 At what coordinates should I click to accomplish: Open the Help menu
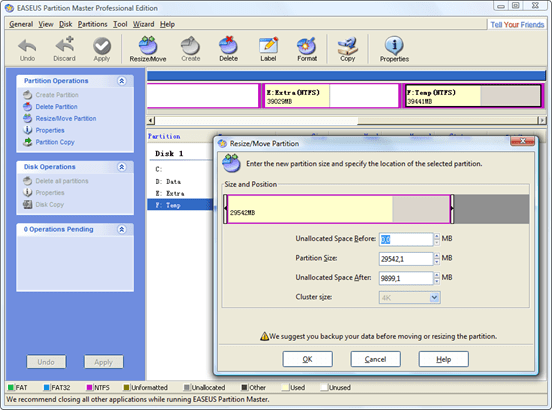pos(167,24)
